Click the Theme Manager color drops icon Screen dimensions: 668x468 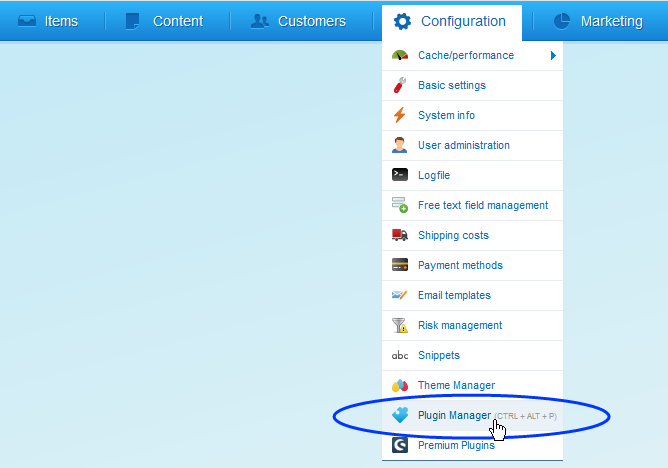400,385
